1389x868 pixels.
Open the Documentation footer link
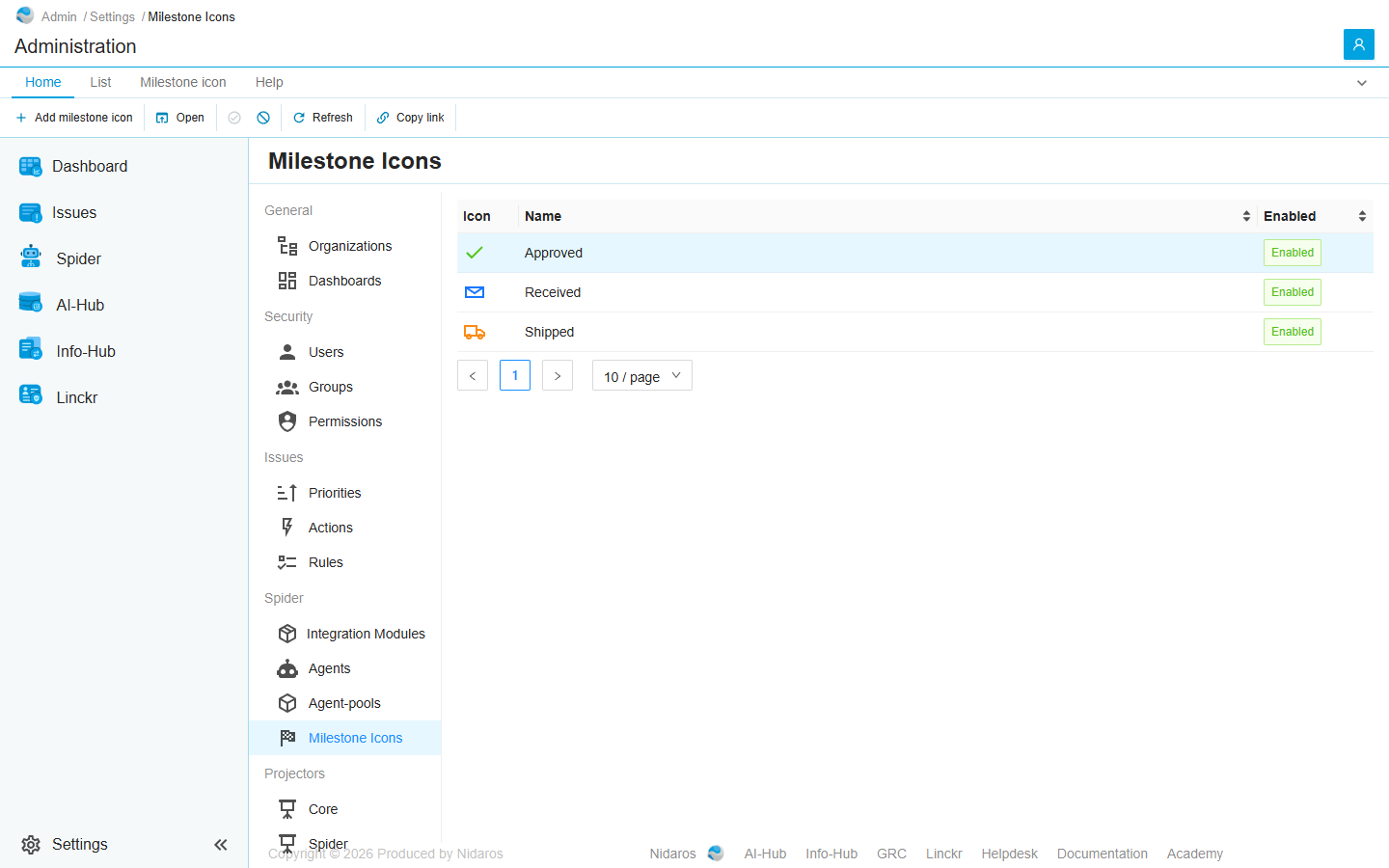[x=1103, y=854]
